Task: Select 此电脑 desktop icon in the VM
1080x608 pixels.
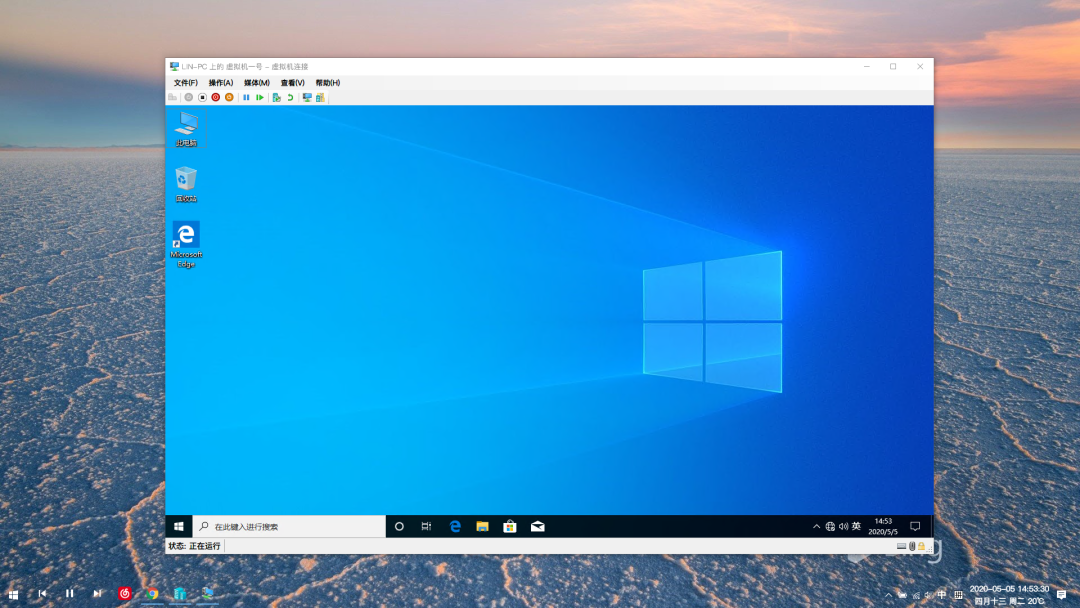Action: coord(186,128)
